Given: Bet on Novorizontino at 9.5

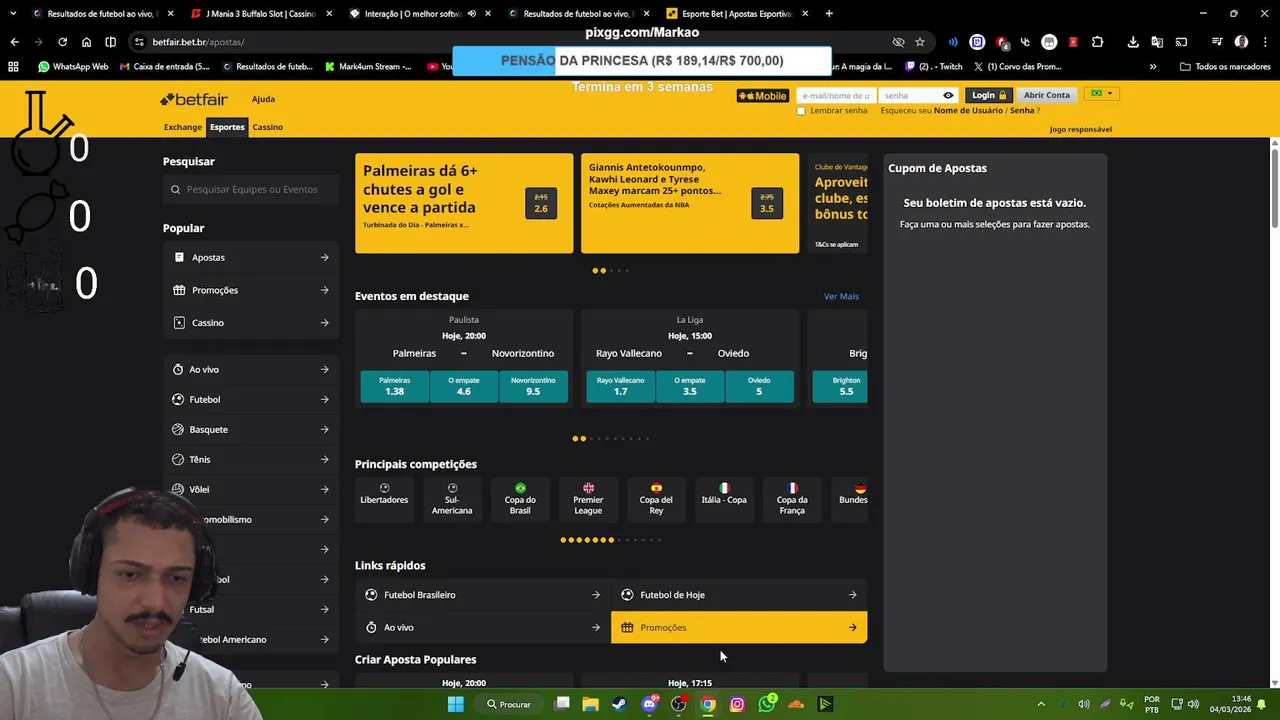Looking at the screenshot, I should (x=533, y=386).
